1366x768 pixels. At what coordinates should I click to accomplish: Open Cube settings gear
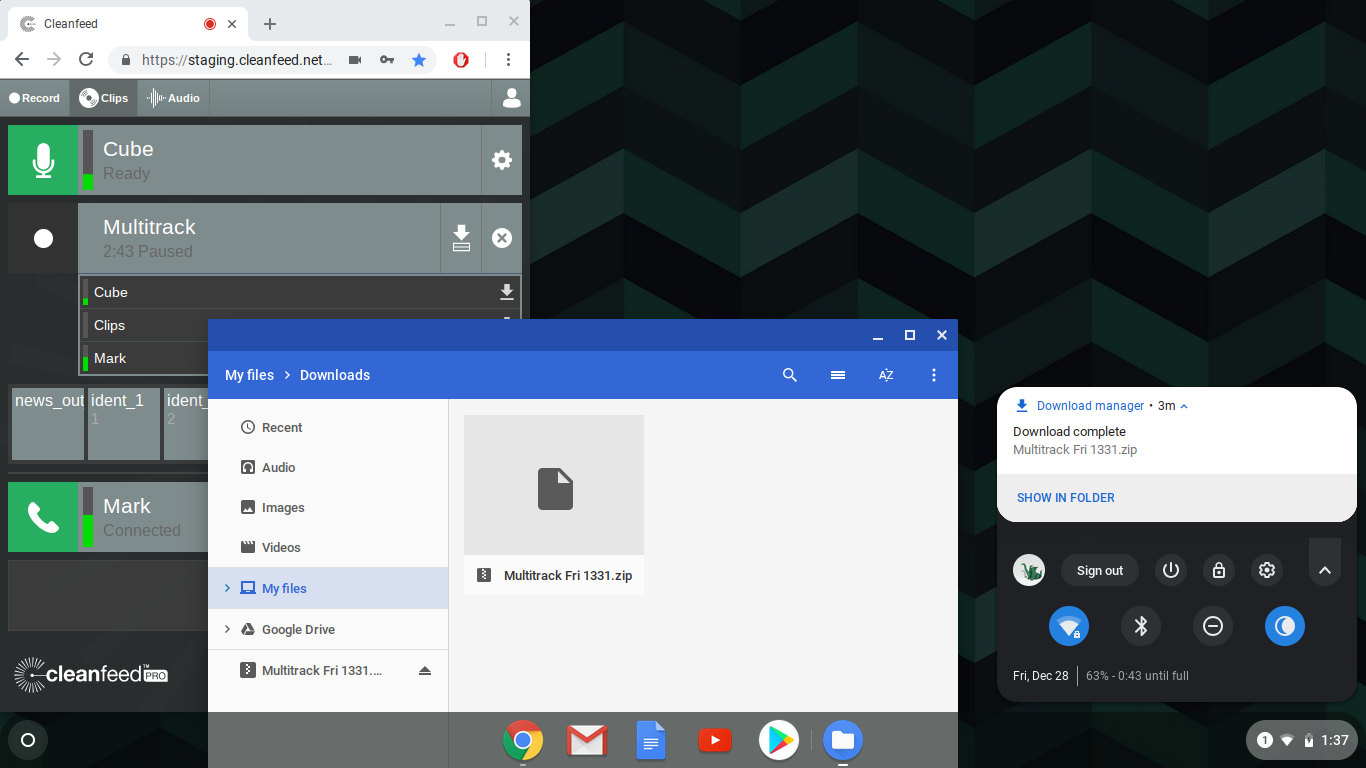tap(502, 160)
